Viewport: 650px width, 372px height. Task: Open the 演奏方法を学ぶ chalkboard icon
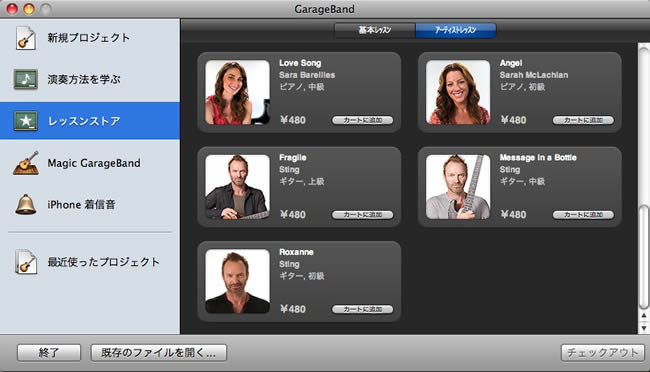pyautogui.click(x=26, y=79)
